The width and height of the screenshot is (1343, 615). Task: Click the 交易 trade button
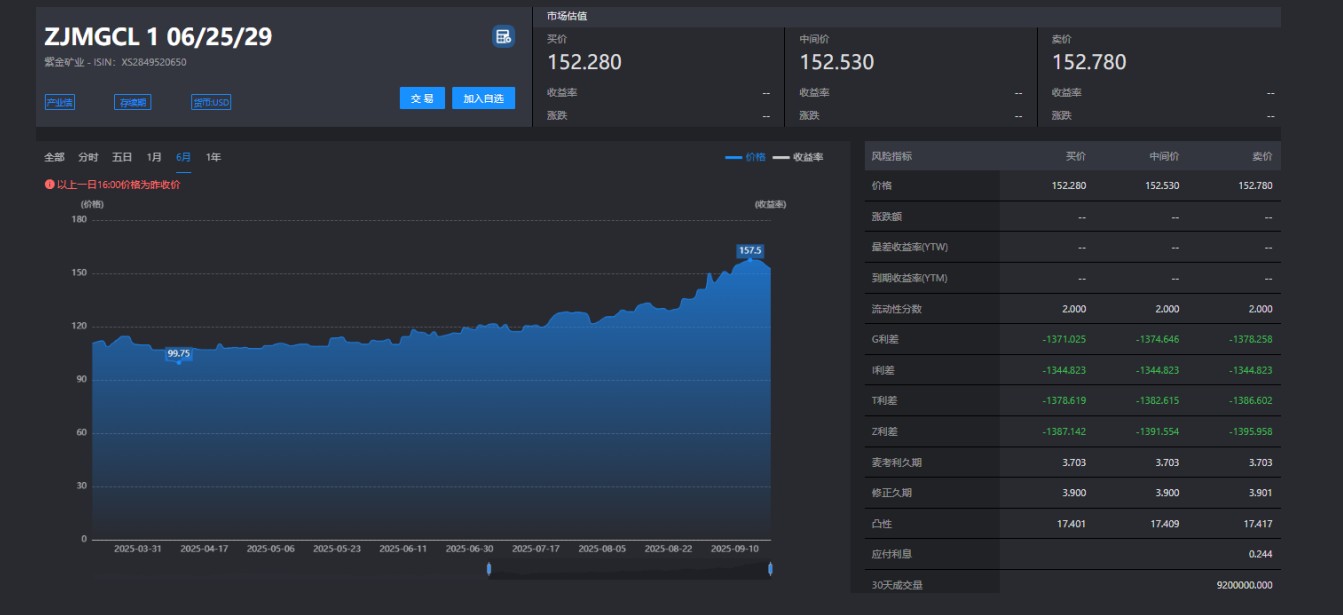422,98
